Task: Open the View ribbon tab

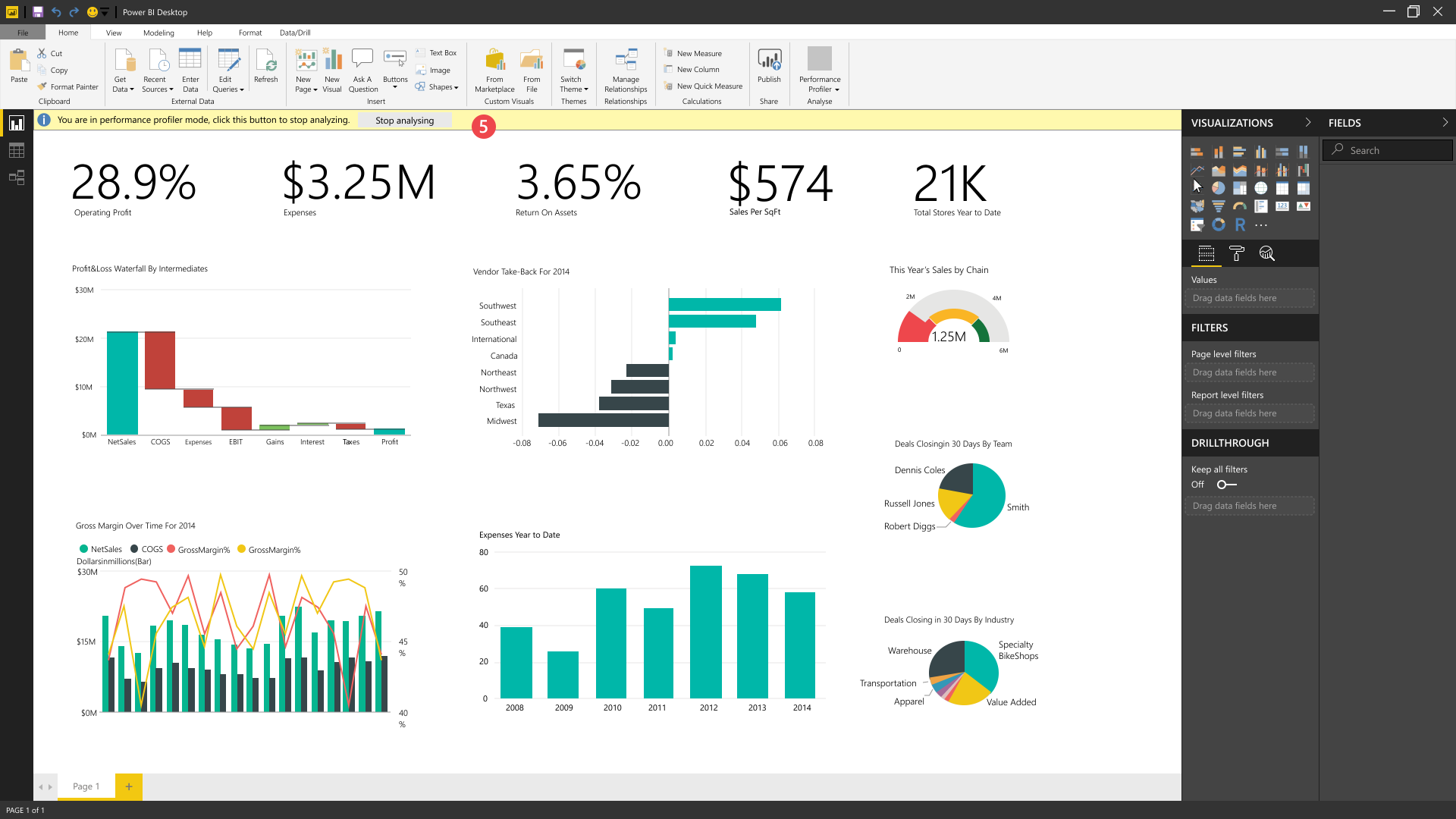Action: pos(114,33)
